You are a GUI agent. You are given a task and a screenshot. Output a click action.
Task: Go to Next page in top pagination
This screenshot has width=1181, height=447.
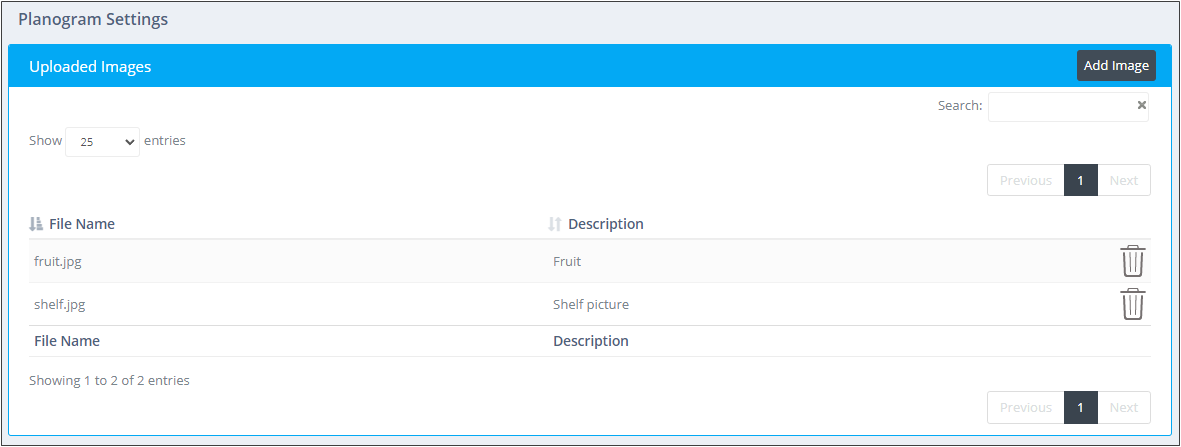click(1124, 180)
